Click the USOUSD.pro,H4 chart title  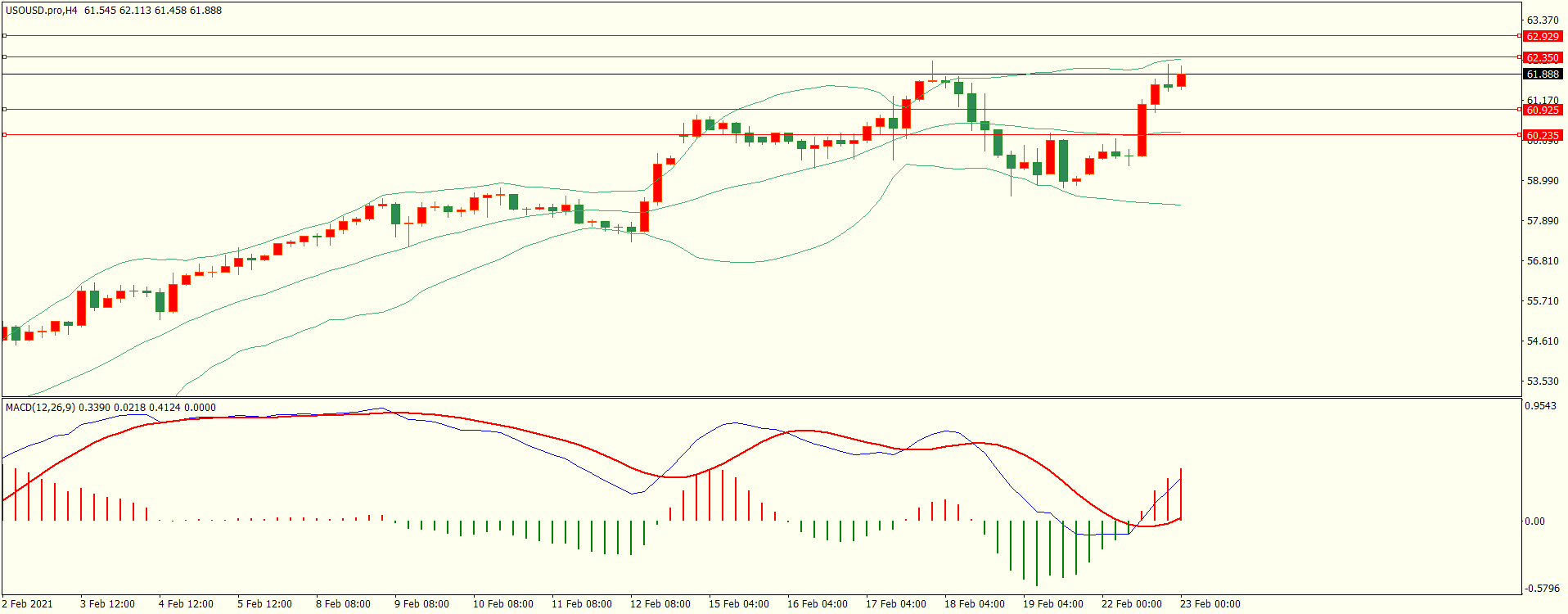[42, 11]
